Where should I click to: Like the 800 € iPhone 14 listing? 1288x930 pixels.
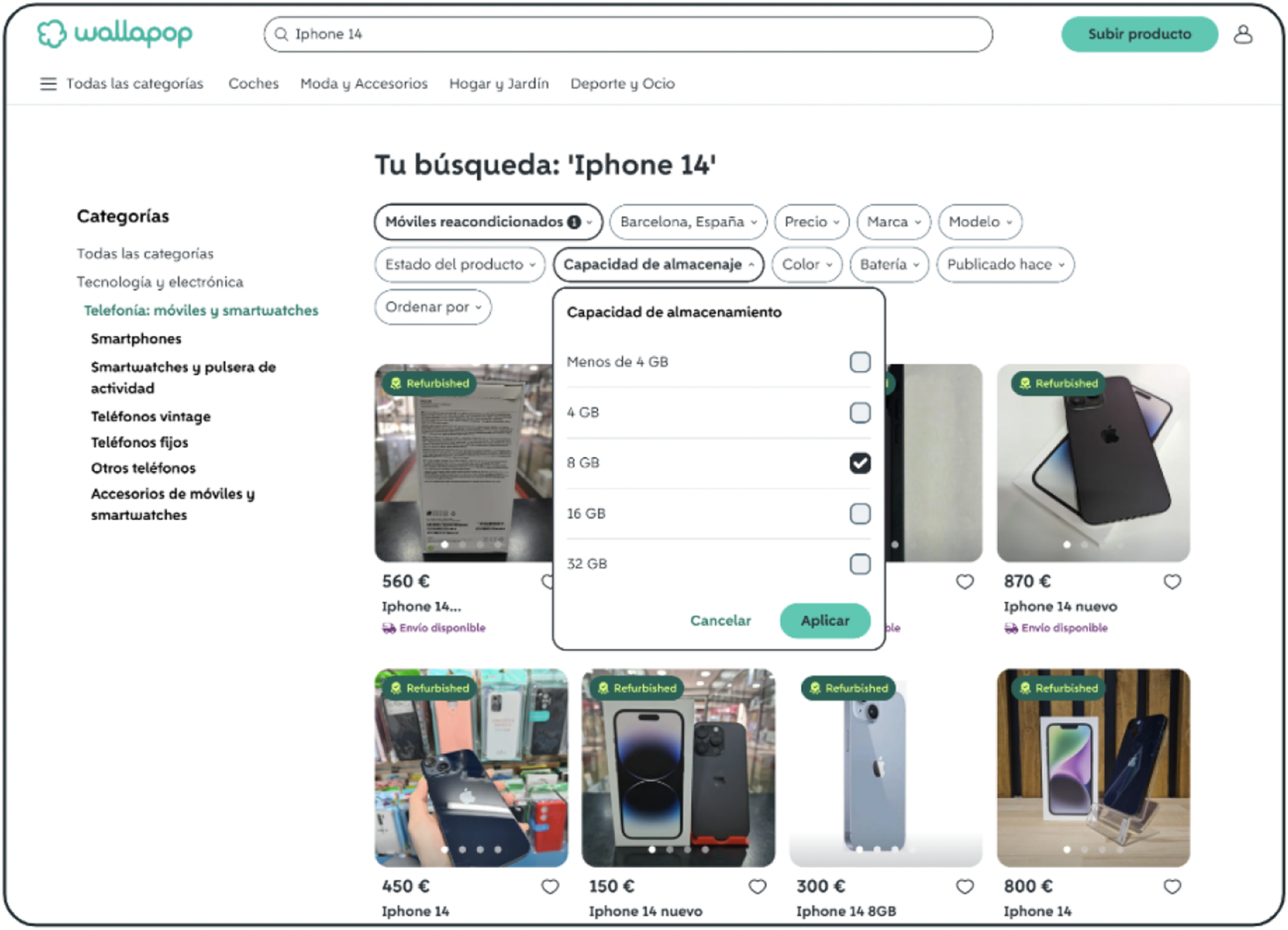tap(1171, 886)
